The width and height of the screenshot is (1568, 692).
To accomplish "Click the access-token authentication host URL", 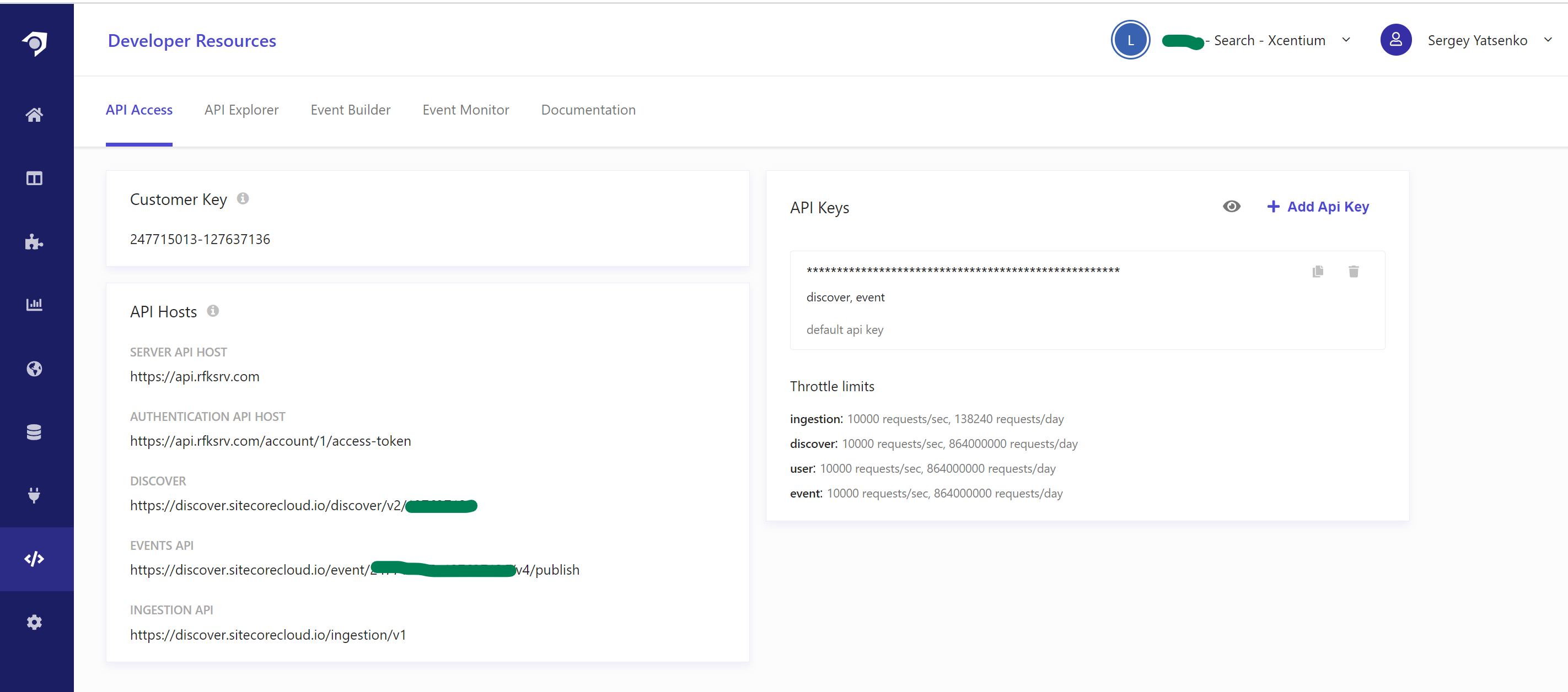I will point(270,441).
